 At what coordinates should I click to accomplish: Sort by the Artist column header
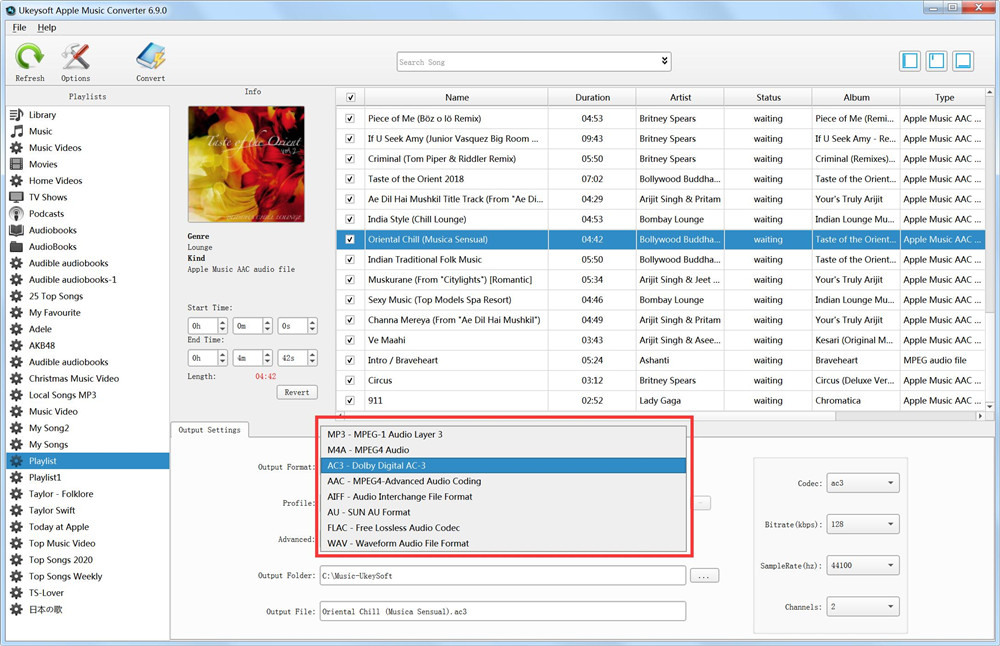click(680, 98)
